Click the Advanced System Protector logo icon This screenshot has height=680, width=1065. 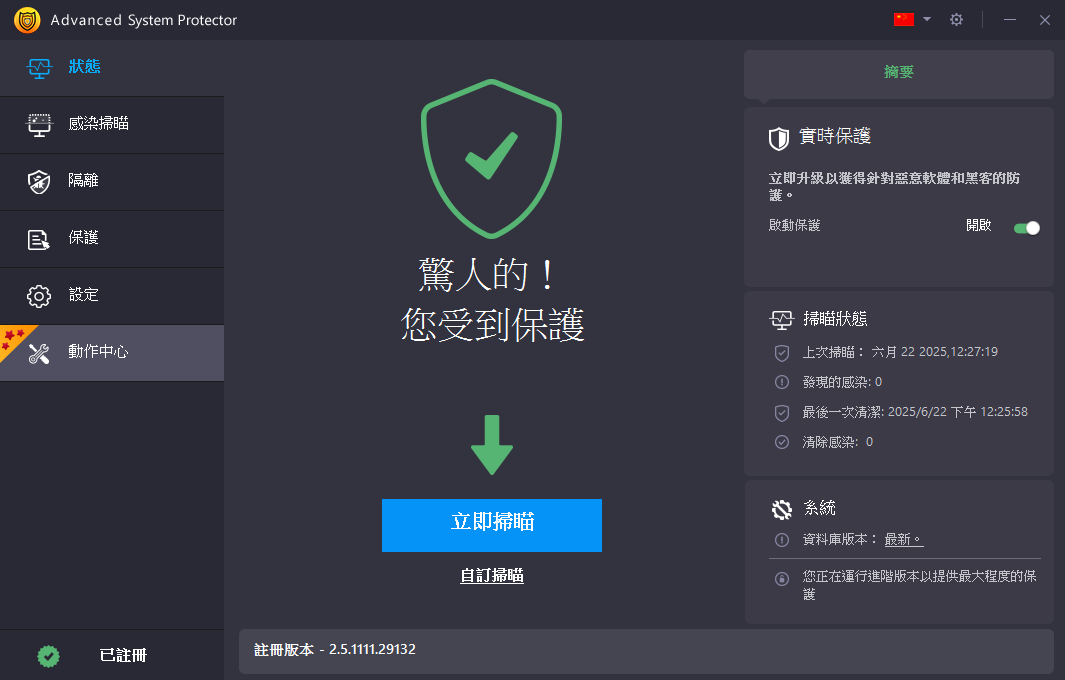(27, 20)
